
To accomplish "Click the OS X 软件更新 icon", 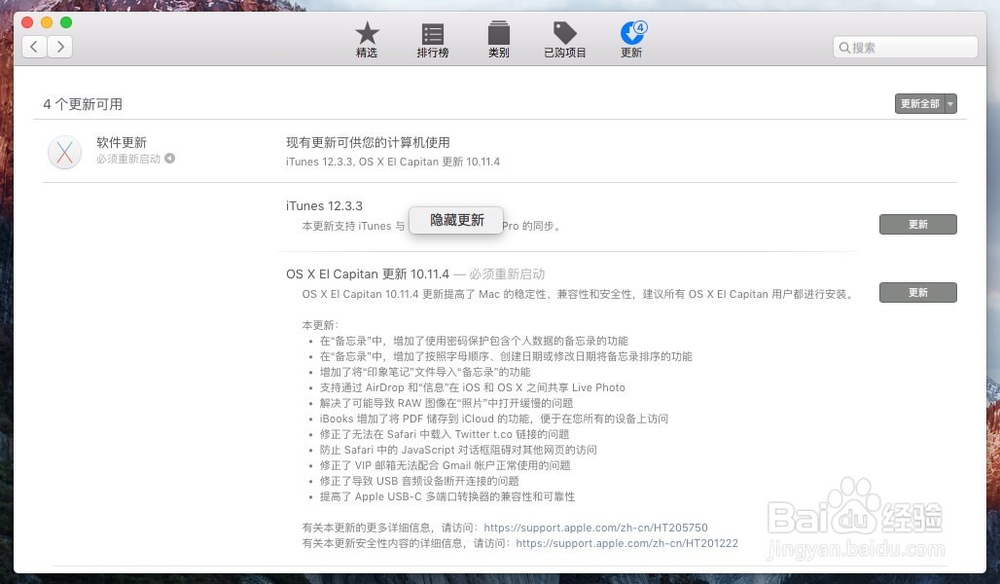I will click(x=64, y=152).
